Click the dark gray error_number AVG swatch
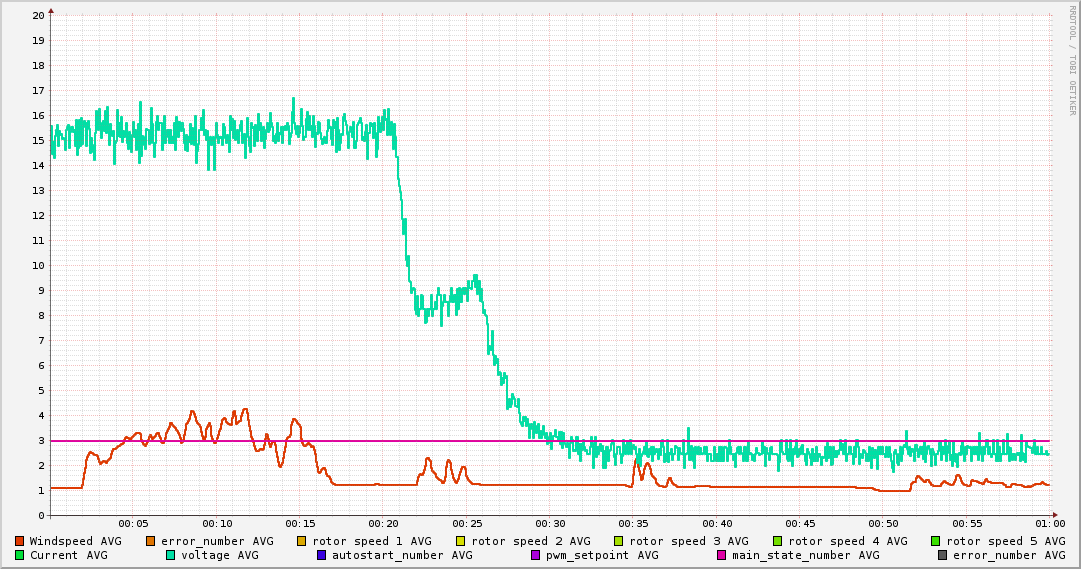 pos(943,555)
